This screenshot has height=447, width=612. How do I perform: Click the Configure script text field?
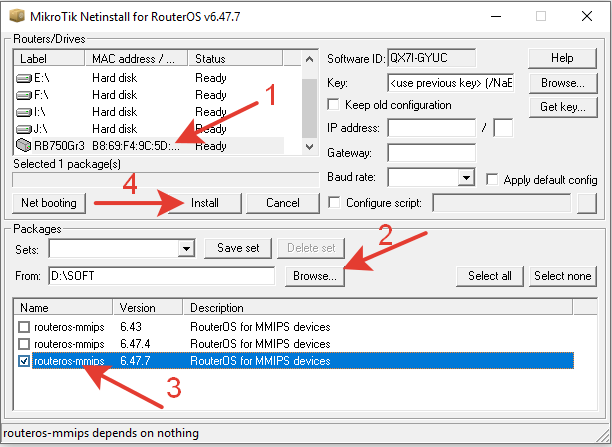coord(502,203)
